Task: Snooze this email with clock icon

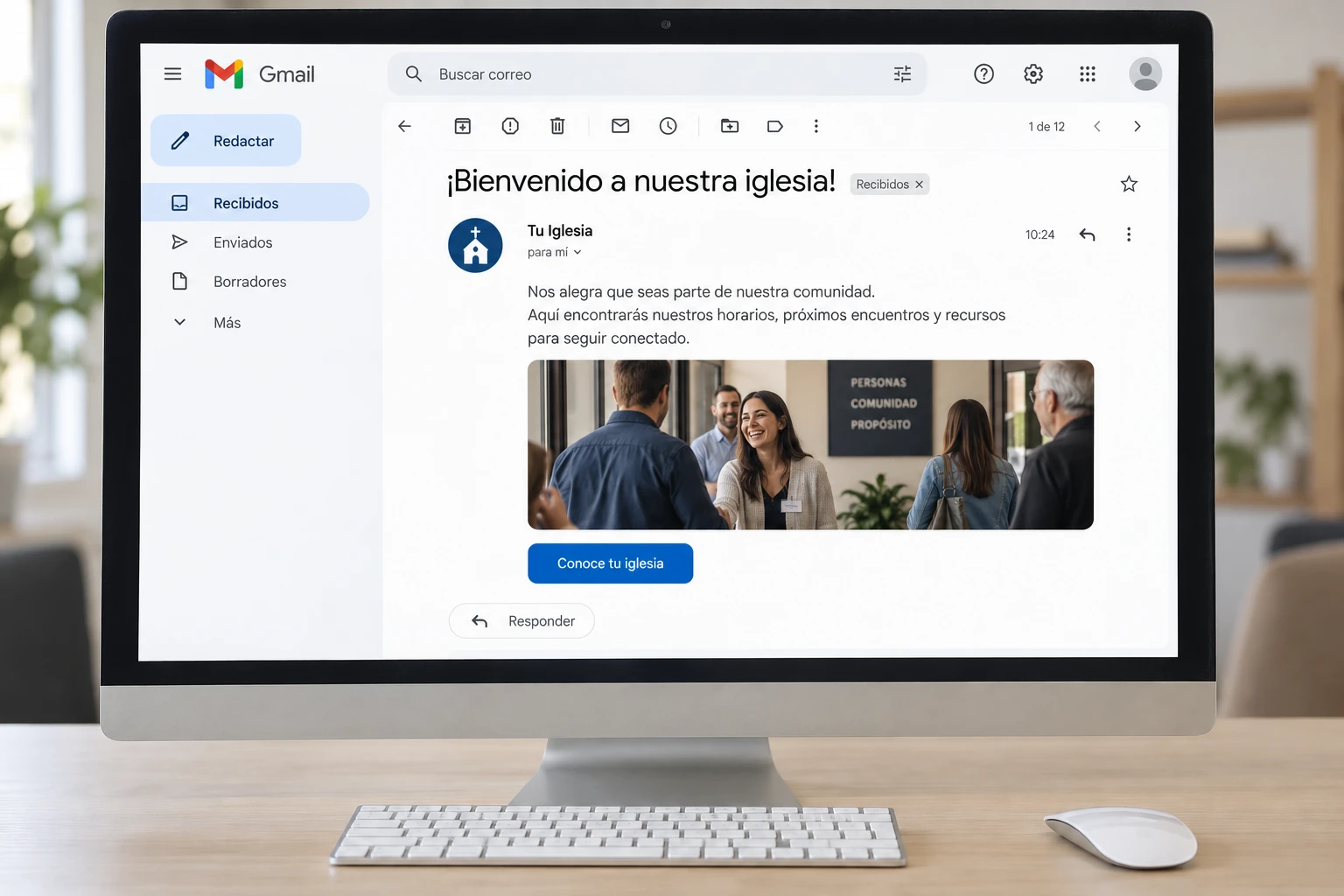Action: point(668,126)
